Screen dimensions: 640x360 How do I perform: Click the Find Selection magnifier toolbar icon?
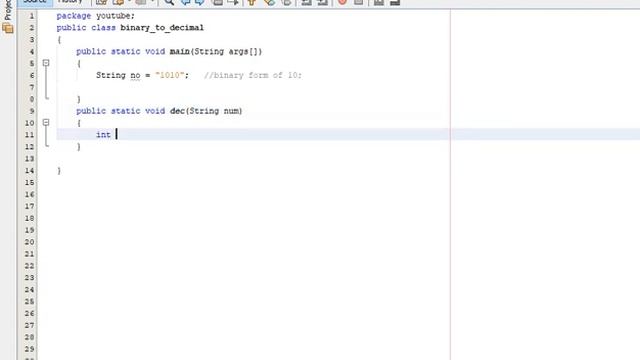[x=169, y=2]
